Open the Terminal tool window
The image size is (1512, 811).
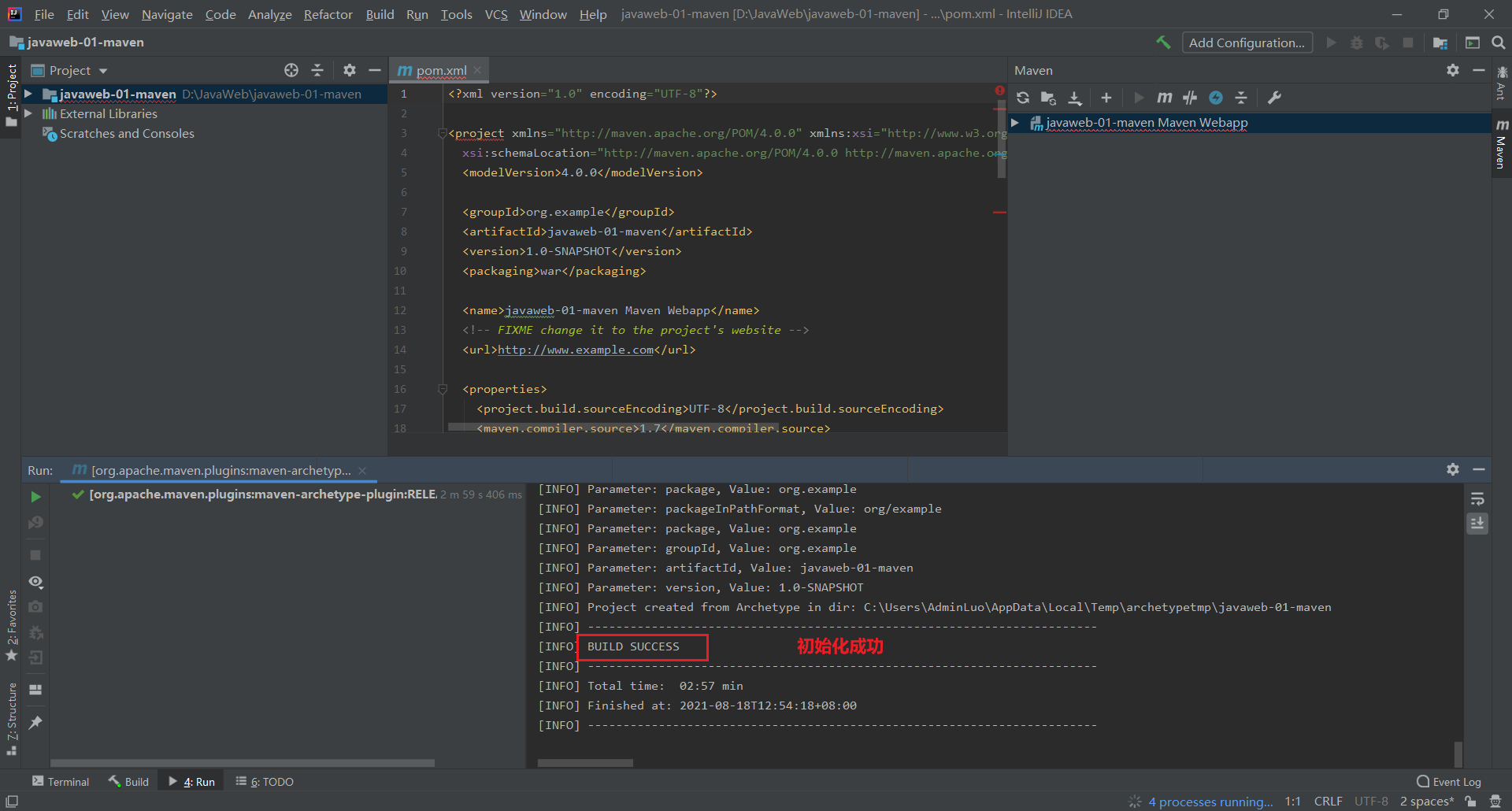coord(61,781)
